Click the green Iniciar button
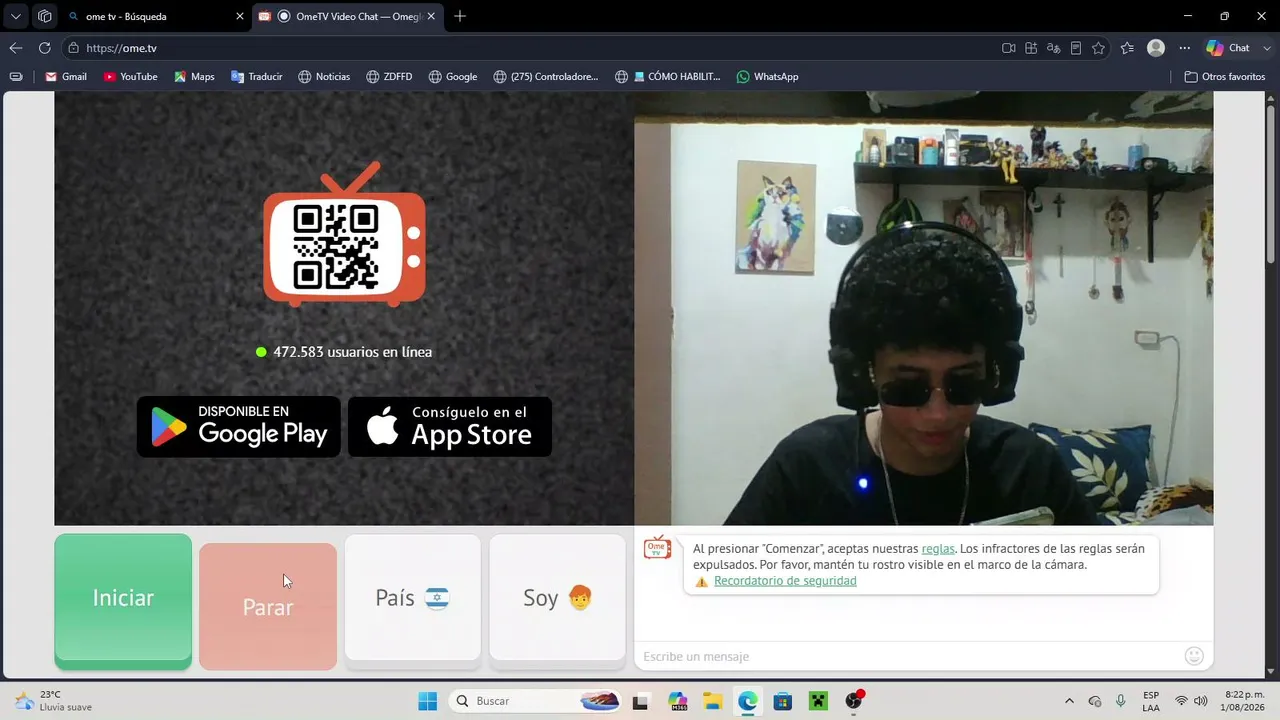The width and height of the screenshot is (1280, 720). [x=123, y=599]
